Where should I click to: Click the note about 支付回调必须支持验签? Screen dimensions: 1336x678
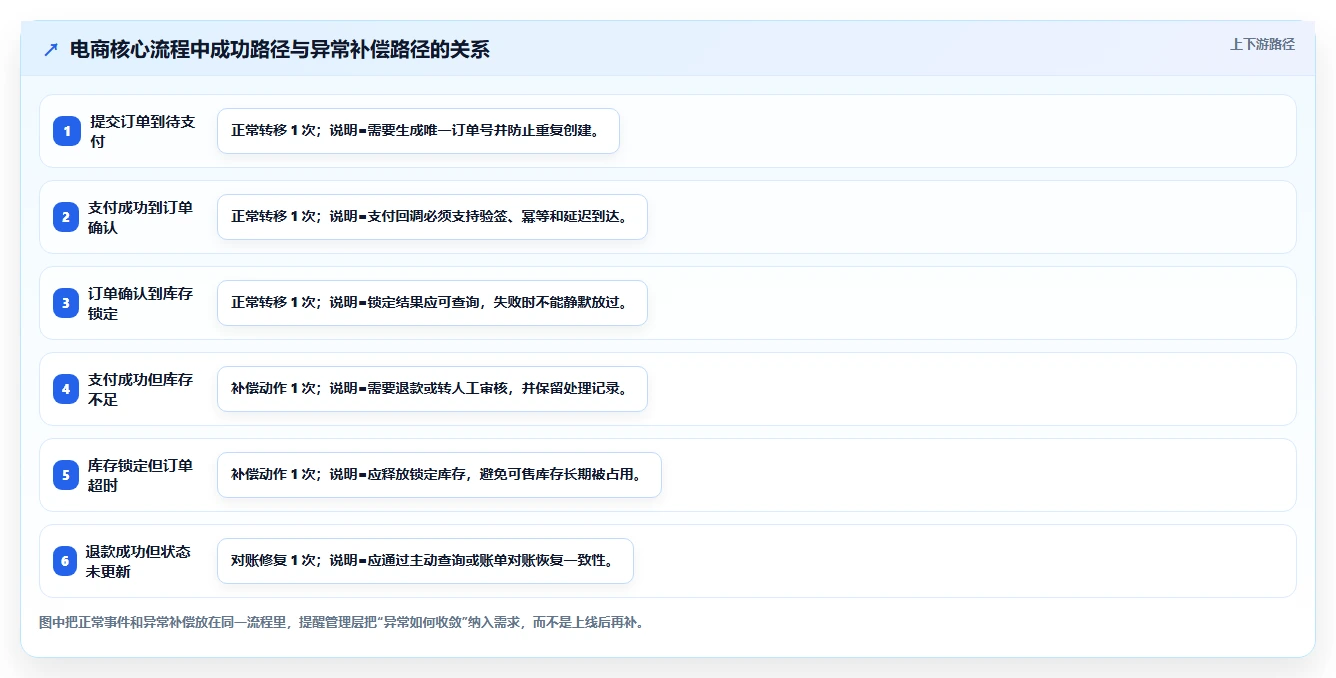432,217
